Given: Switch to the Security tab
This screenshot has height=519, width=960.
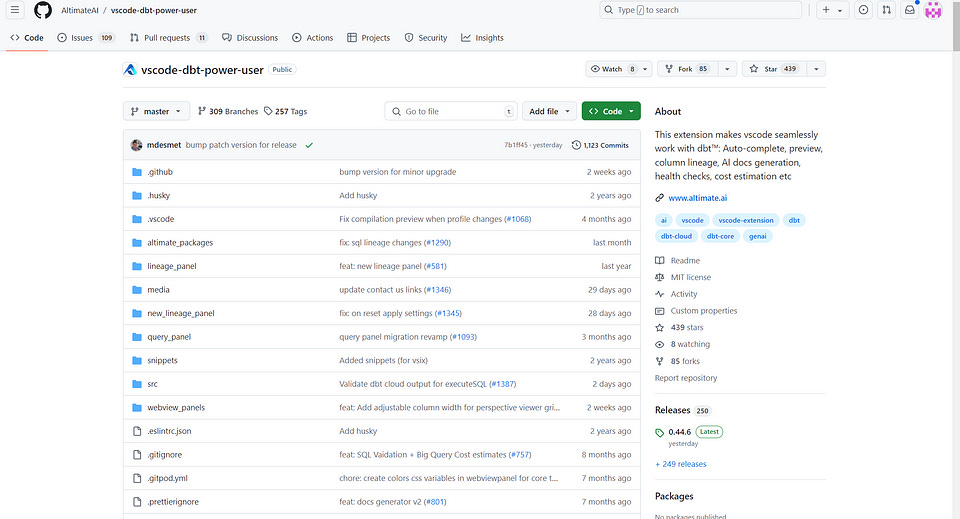Looking at the screenshot, I should coord(426,38).
